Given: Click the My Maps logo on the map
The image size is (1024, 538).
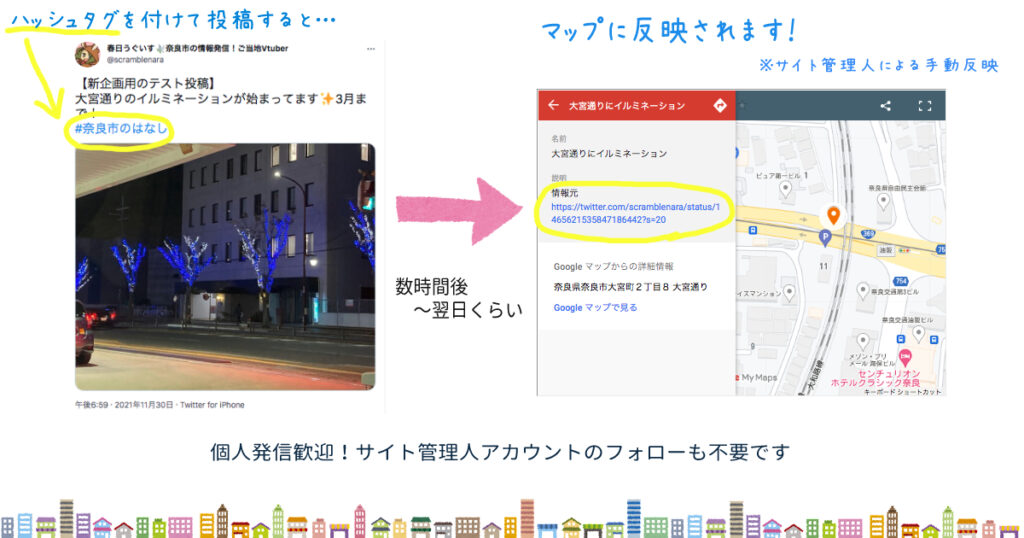Looking at the screenshot, I should point(759,377).
